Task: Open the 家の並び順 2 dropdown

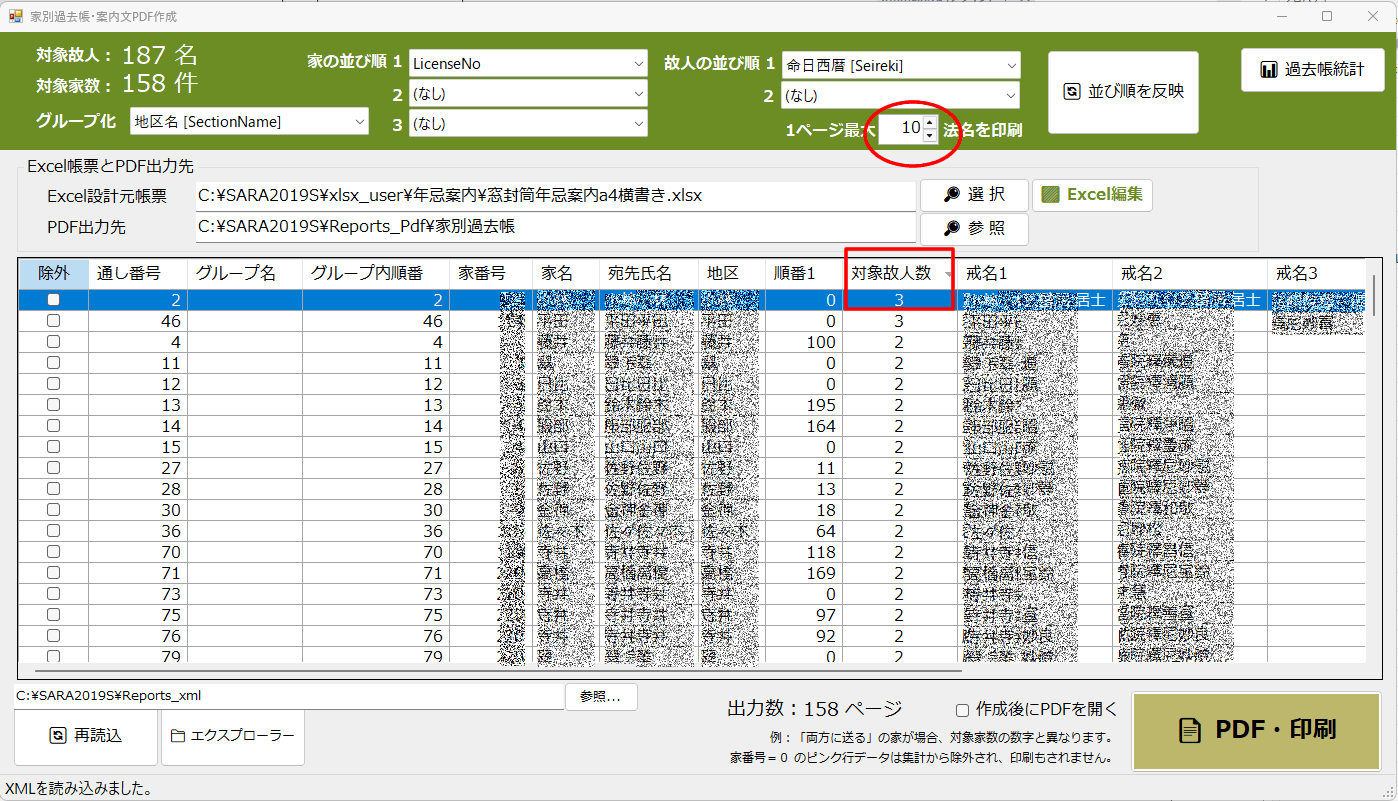Action: (x=528, y=94)
